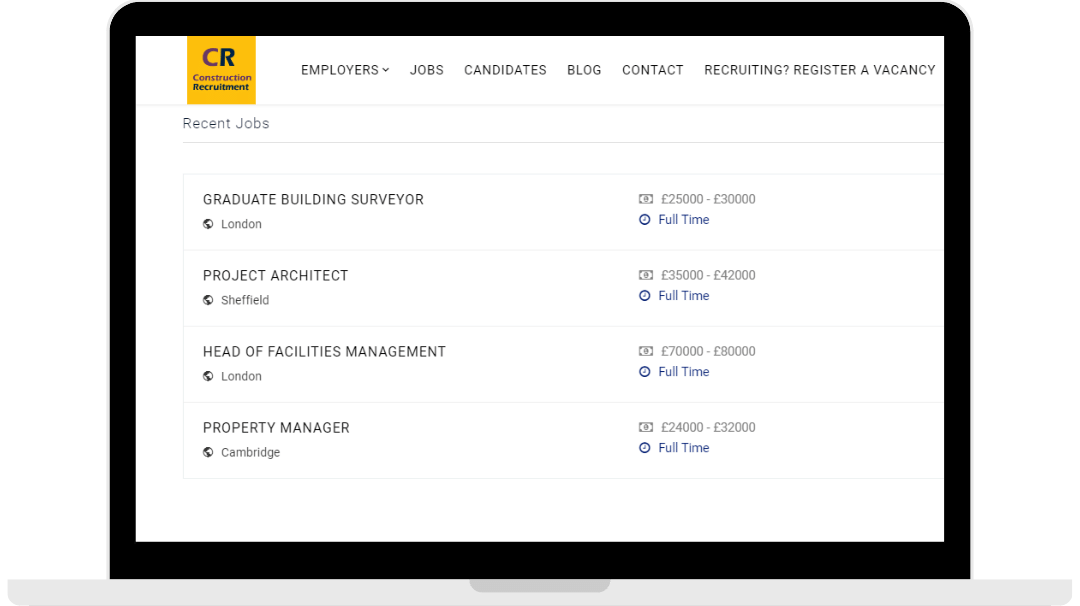
Task: Select the Property Manager job title
Action: point(276,428)
